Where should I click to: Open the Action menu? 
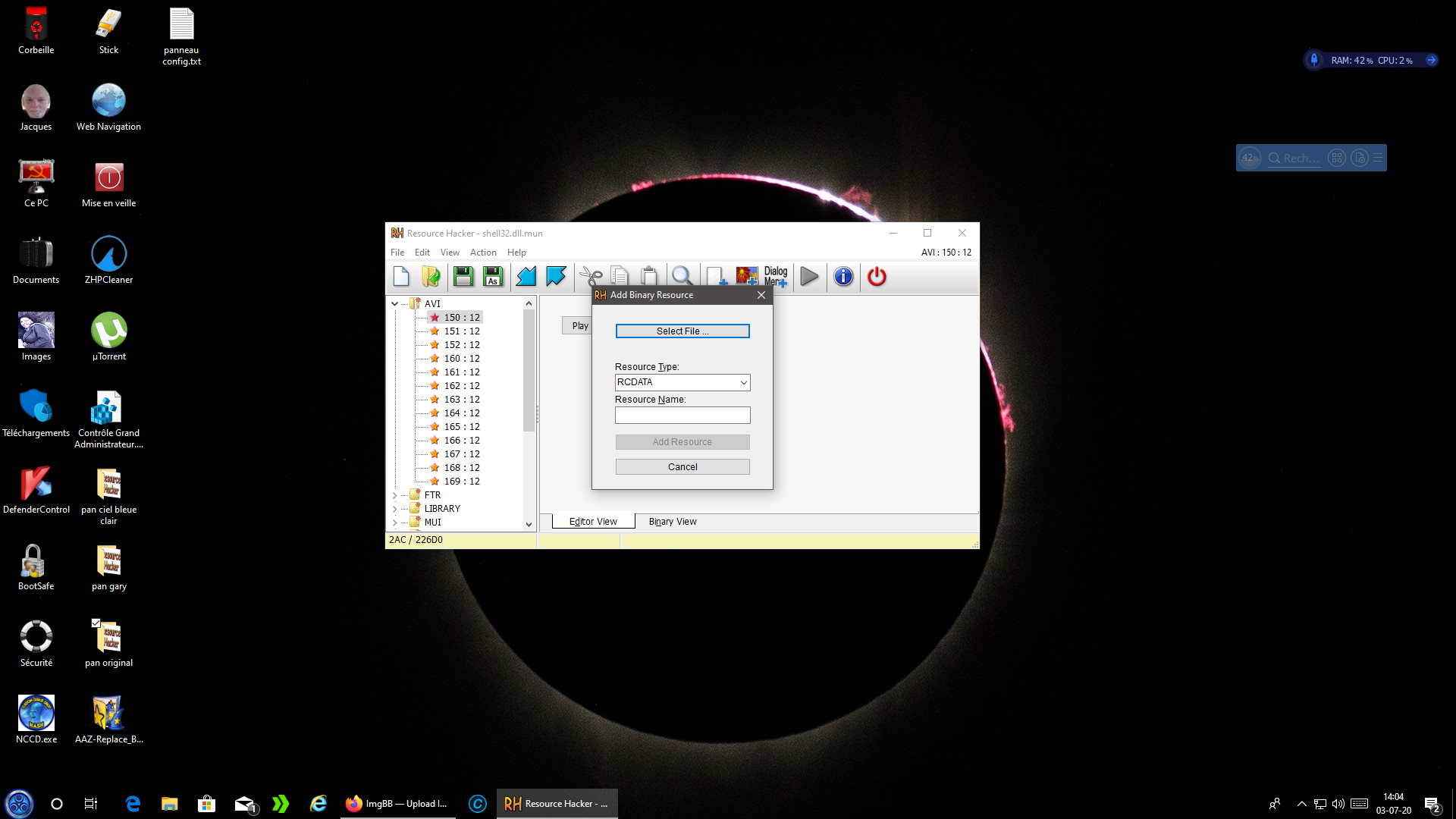pyautogui.click(x=482, y=253)
